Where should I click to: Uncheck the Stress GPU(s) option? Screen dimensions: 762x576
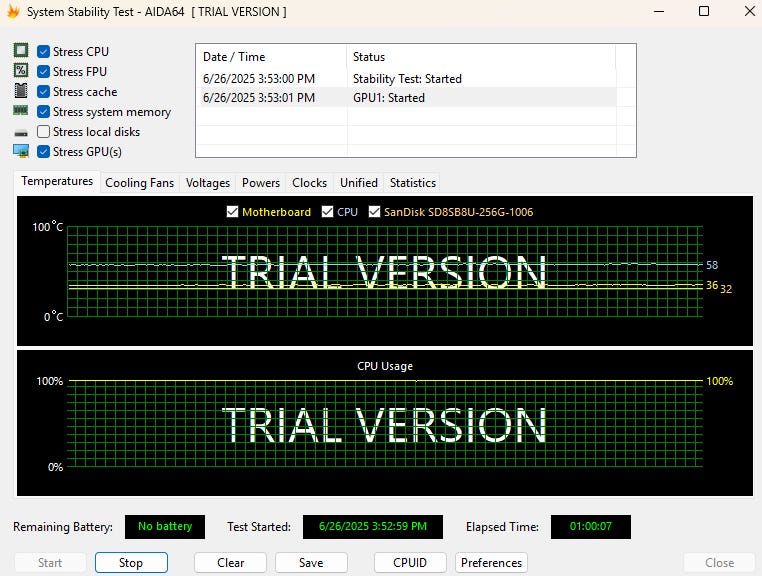coord(44,152)
